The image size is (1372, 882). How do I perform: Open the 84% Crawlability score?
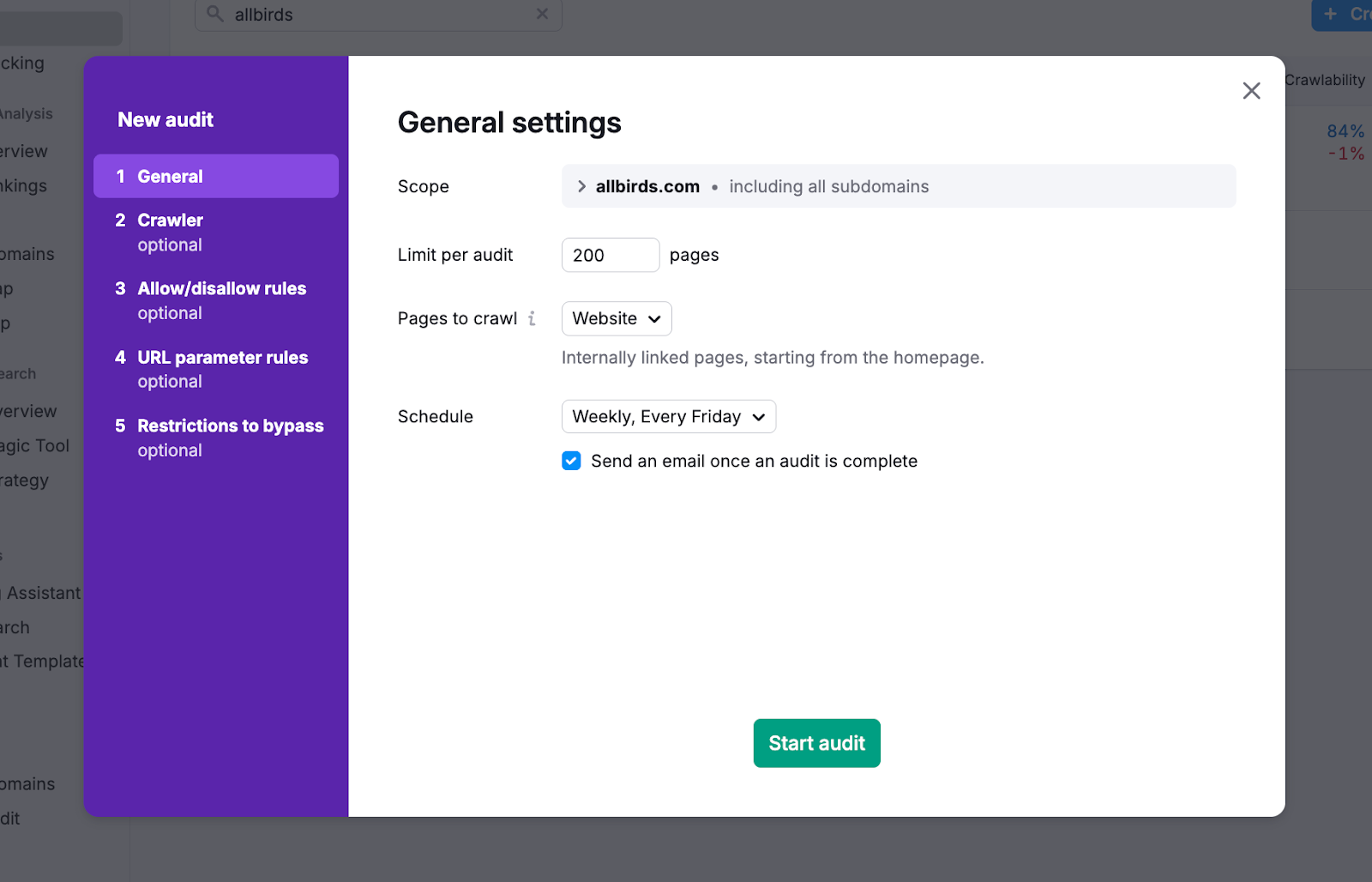click(x=1343, y=131)
